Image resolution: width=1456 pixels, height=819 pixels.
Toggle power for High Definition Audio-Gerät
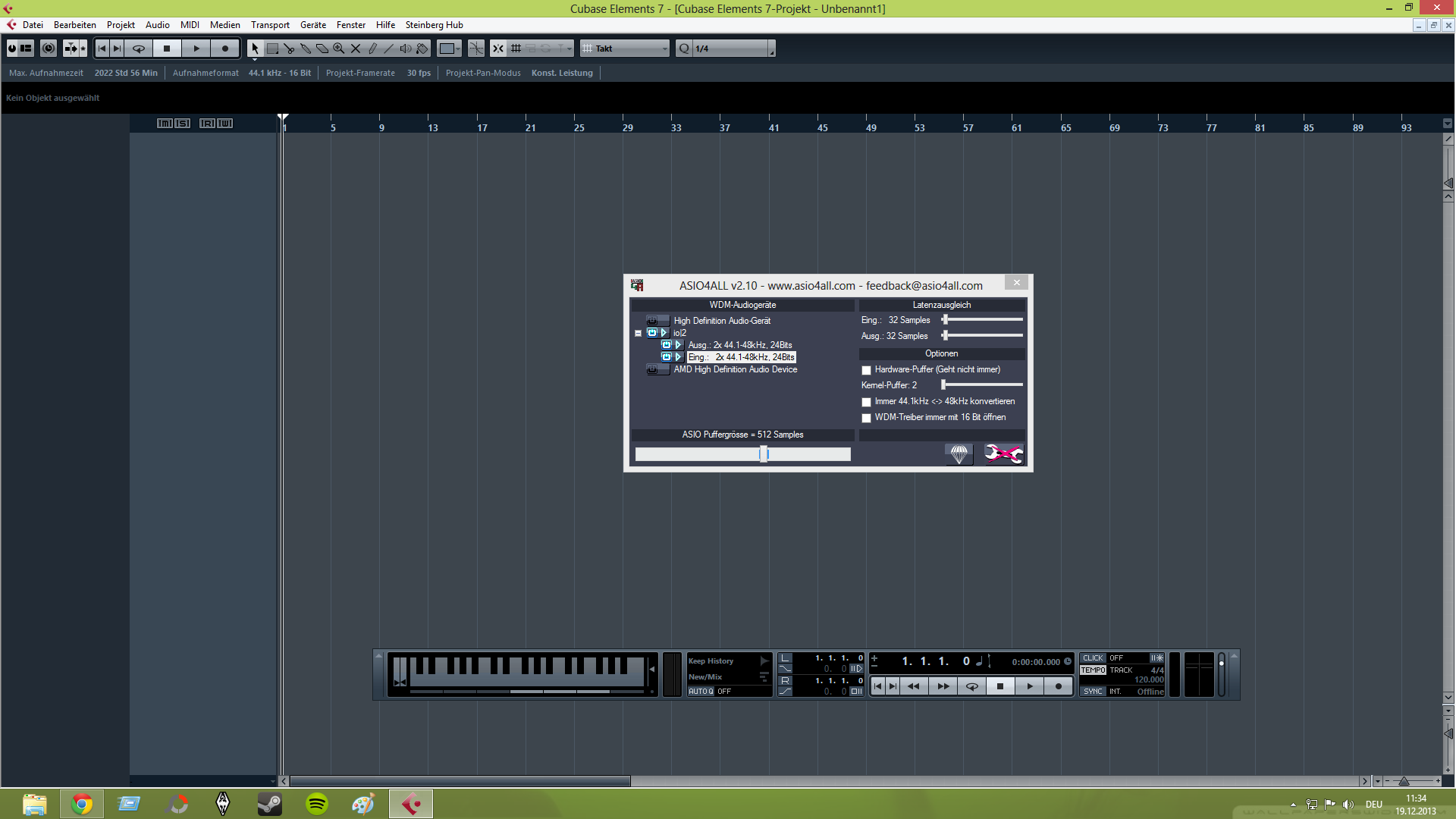[x=652, y=321]
